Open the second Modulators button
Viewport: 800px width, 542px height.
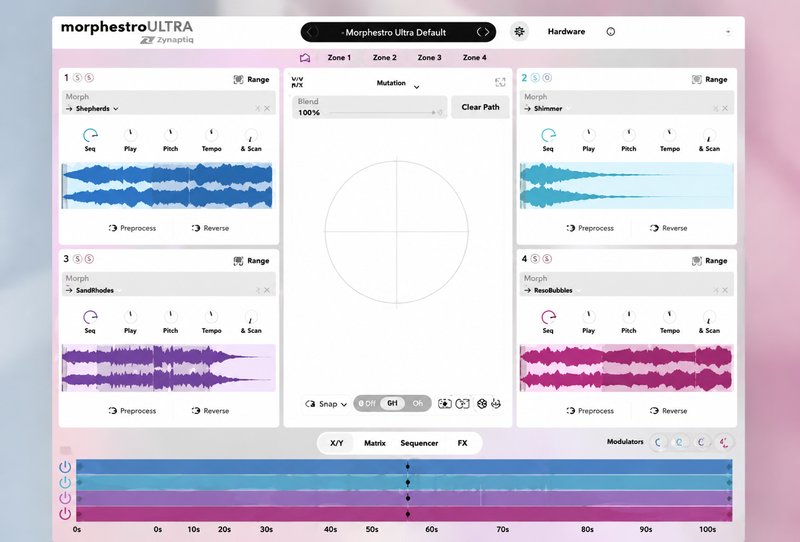[x=680, y=442]
